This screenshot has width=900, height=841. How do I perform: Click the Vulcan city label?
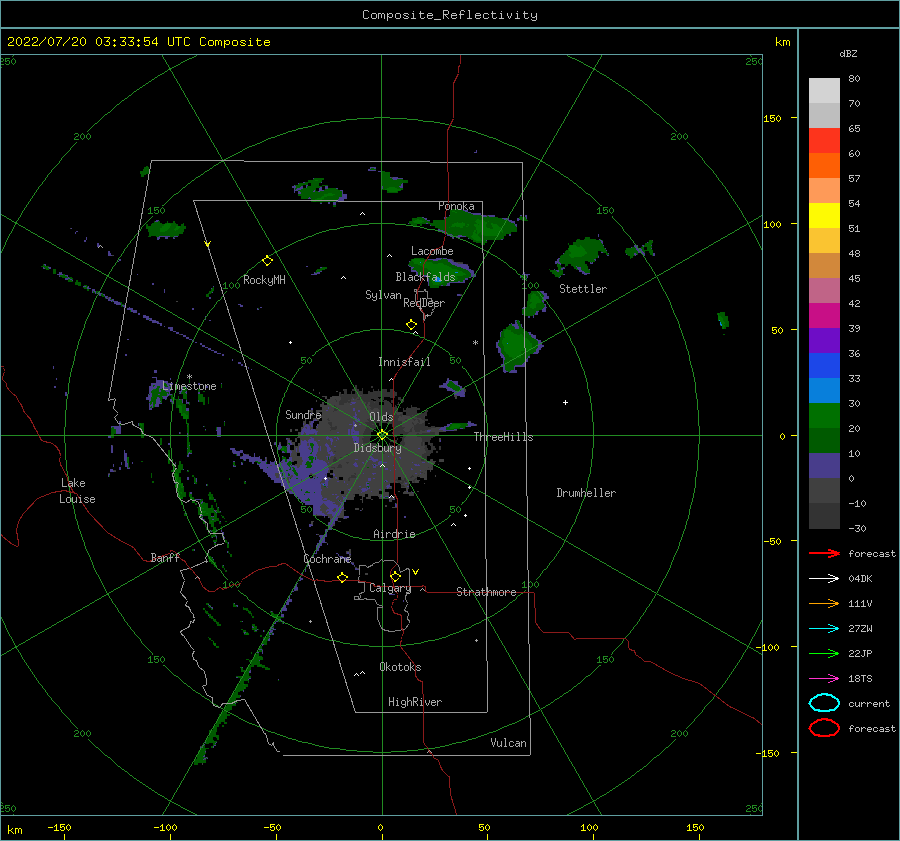pos(508,743)
